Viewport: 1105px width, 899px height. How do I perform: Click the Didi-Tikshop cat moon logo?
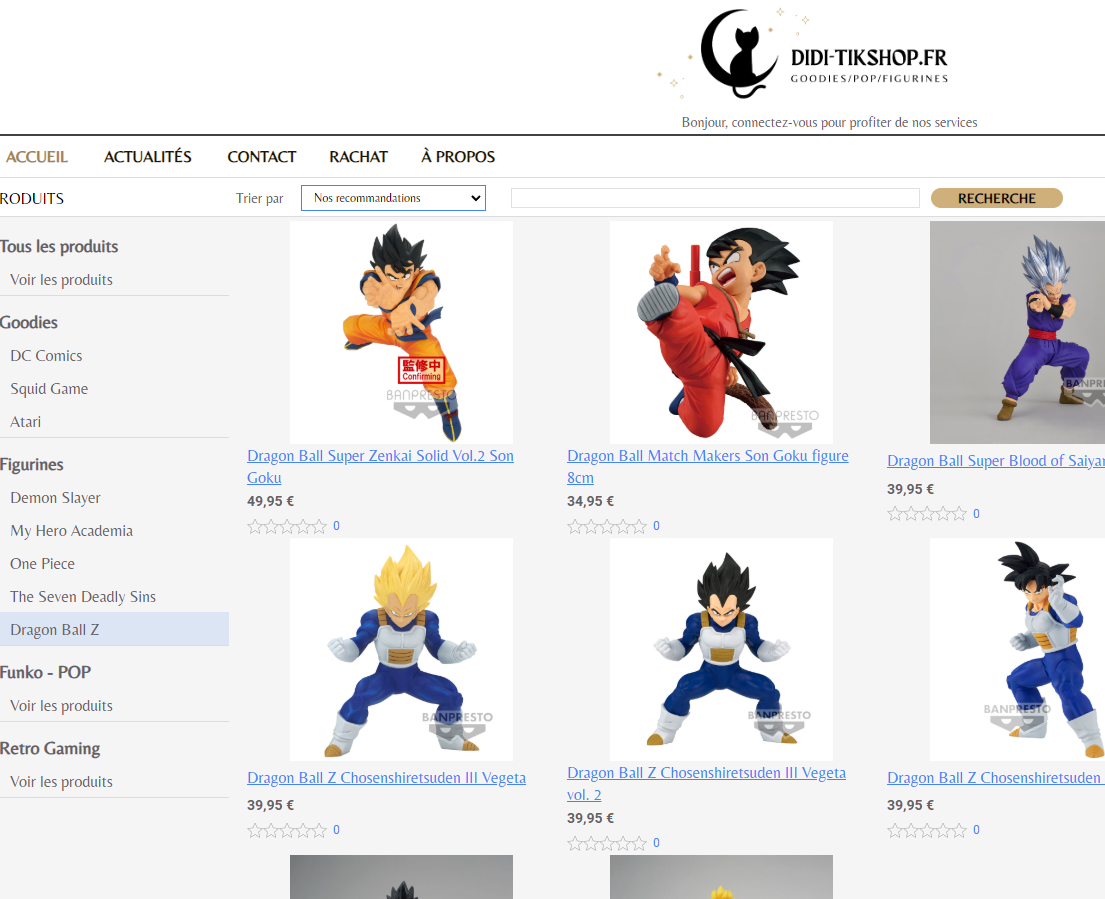point(803,54)
